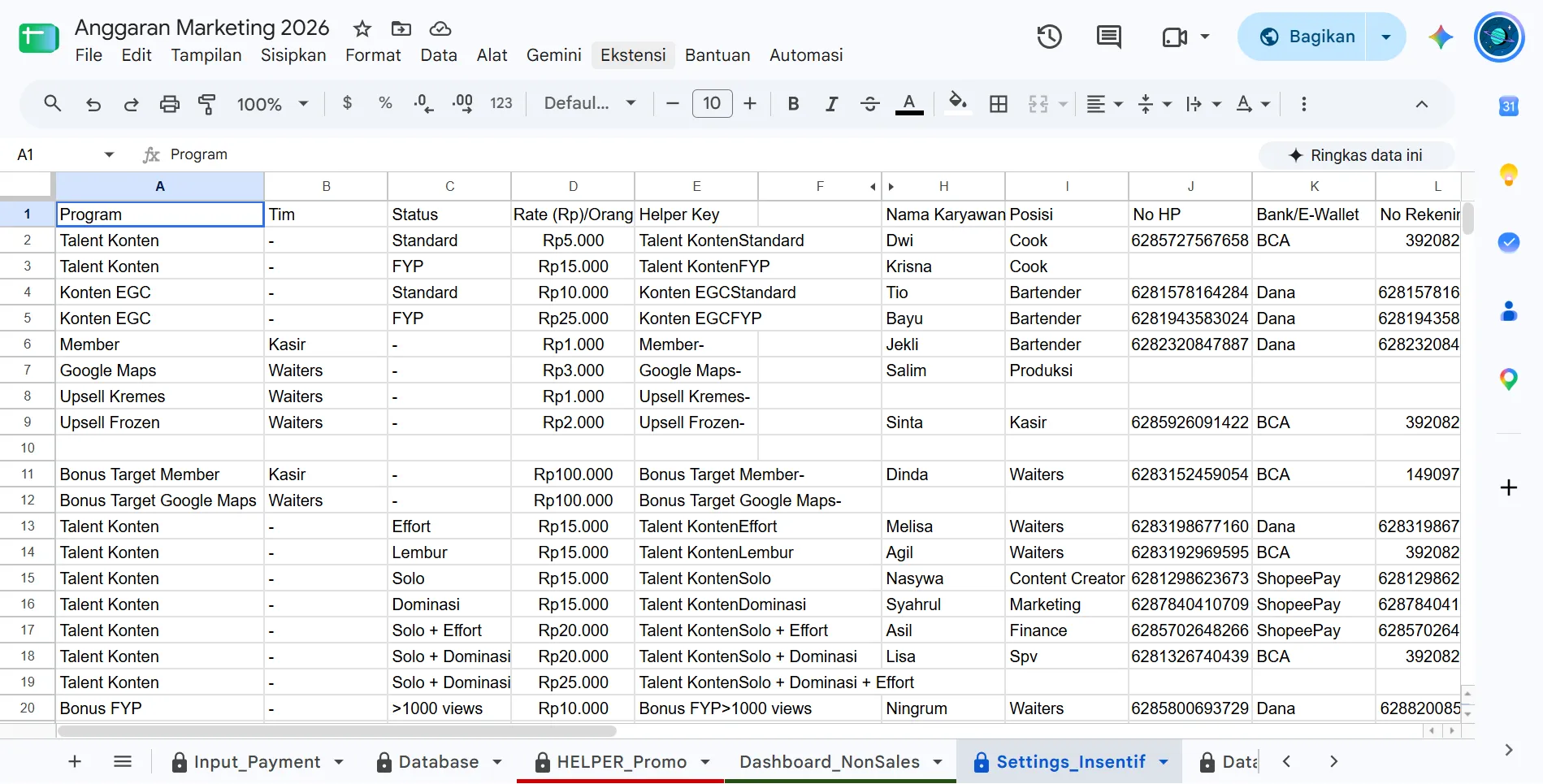Print the spreadsheet using printer icon
The height and width of the screenshot is (784, 1543).
169,104
